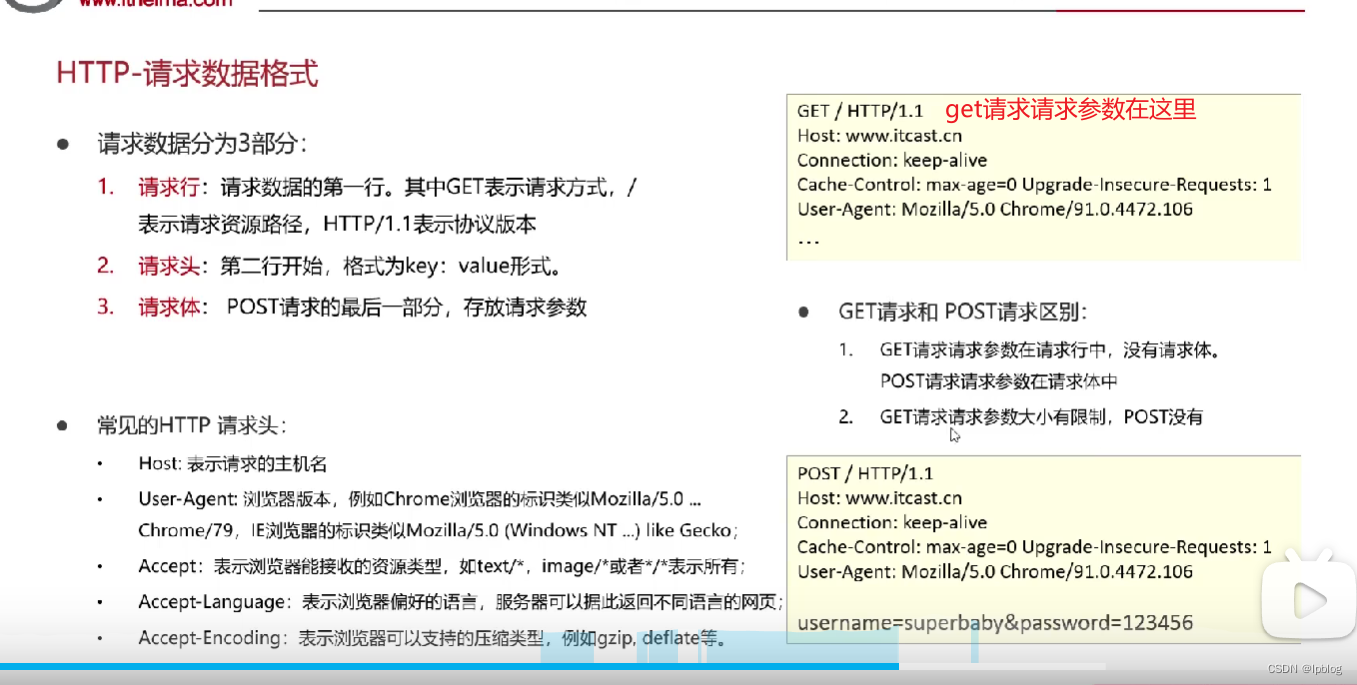
Task: Click the red label "请求体"
Action: tap(170, 307)
